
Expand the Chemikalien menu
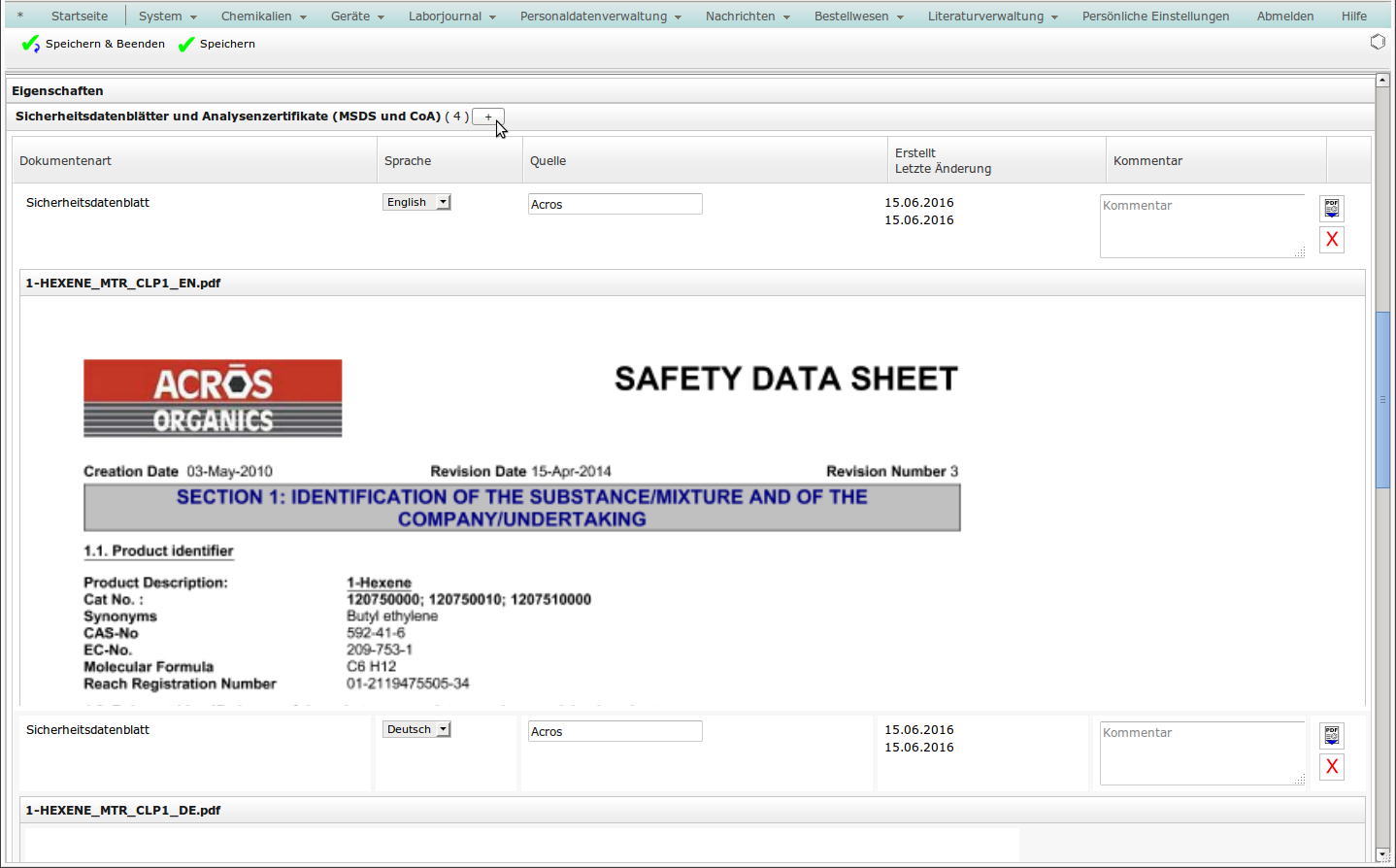pyautogui.click(x=263, y=17)
